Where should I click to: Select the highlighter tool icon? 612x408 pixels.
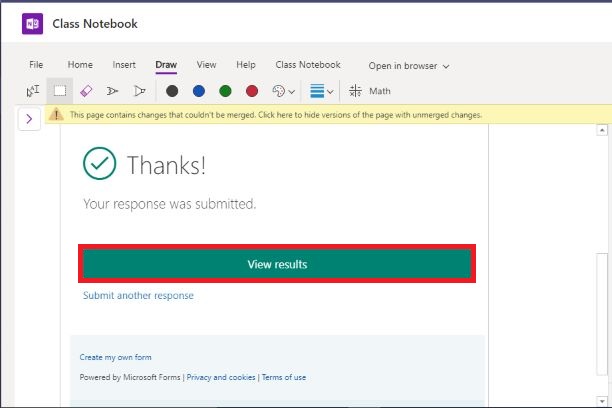point(139,91)
